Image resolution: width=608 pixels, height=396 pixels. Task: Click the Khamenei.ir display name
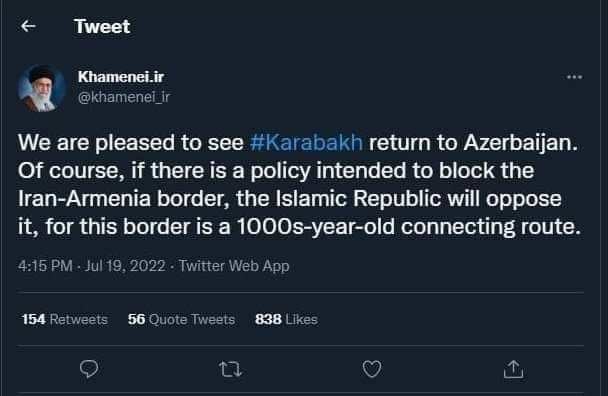click(x=121, y=76)
